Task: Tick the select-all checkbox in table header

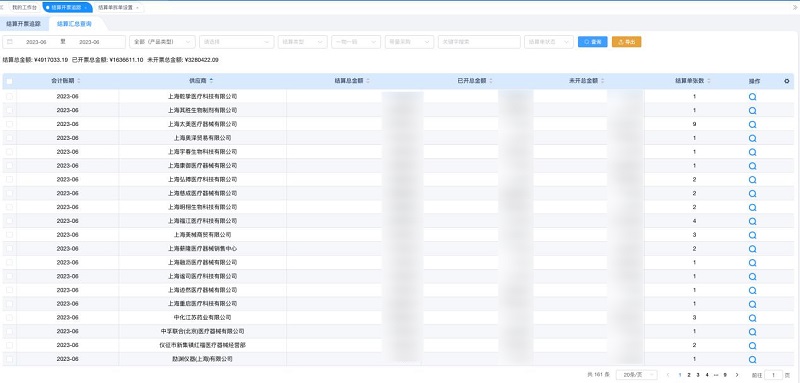Action: 9,81
